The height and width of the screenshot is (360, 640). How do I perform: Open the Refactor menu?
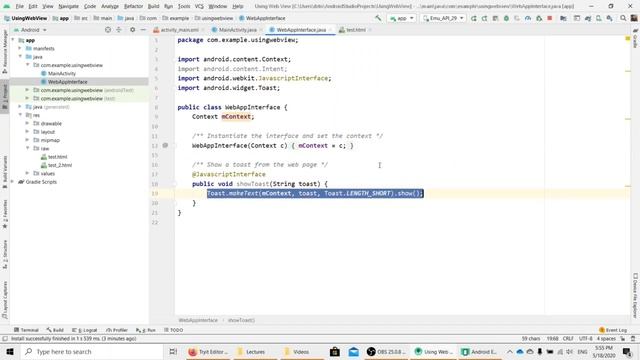(x=133, y=6)
